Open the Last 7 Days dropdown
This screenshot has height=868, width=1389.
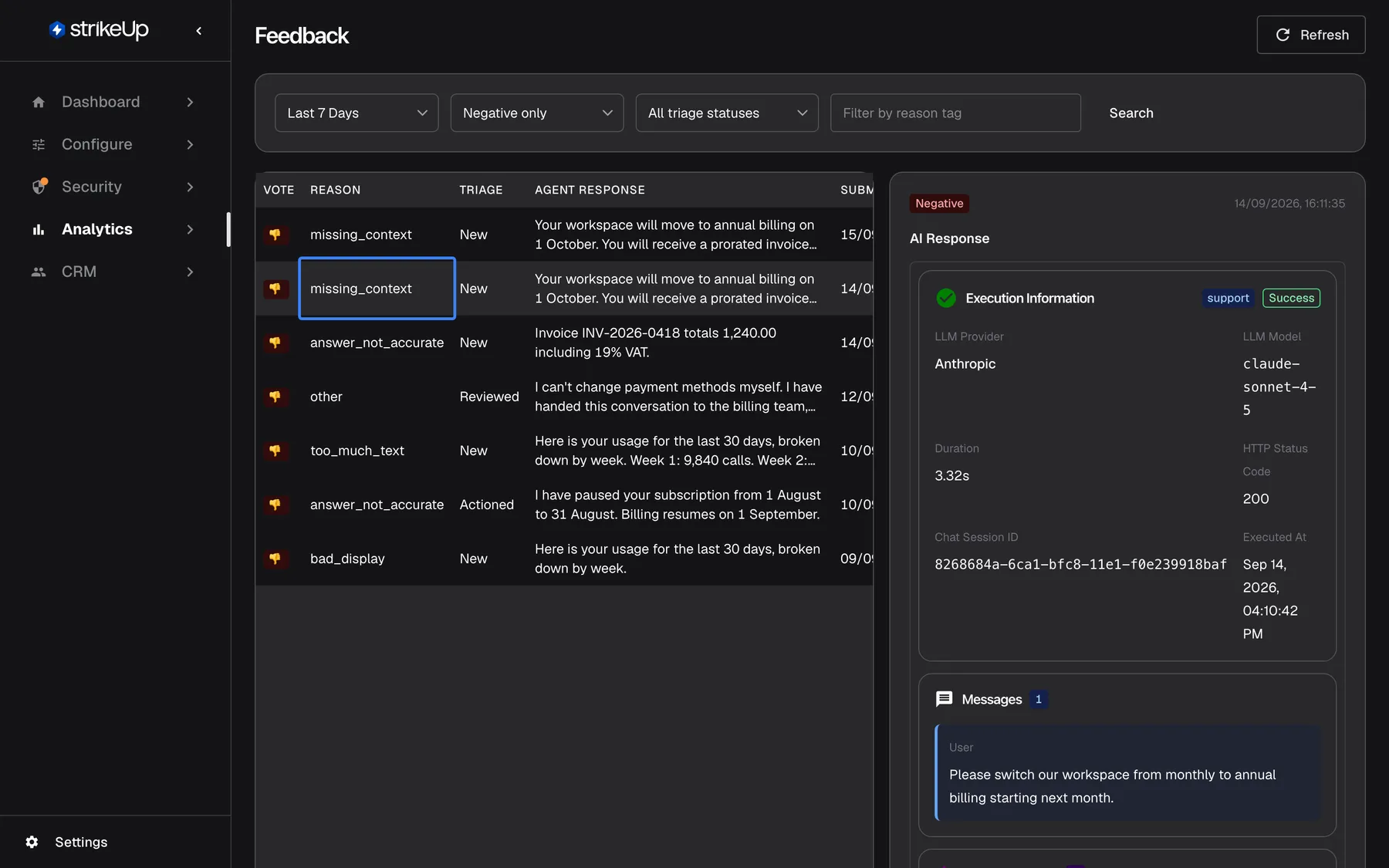tap(357, 113)
